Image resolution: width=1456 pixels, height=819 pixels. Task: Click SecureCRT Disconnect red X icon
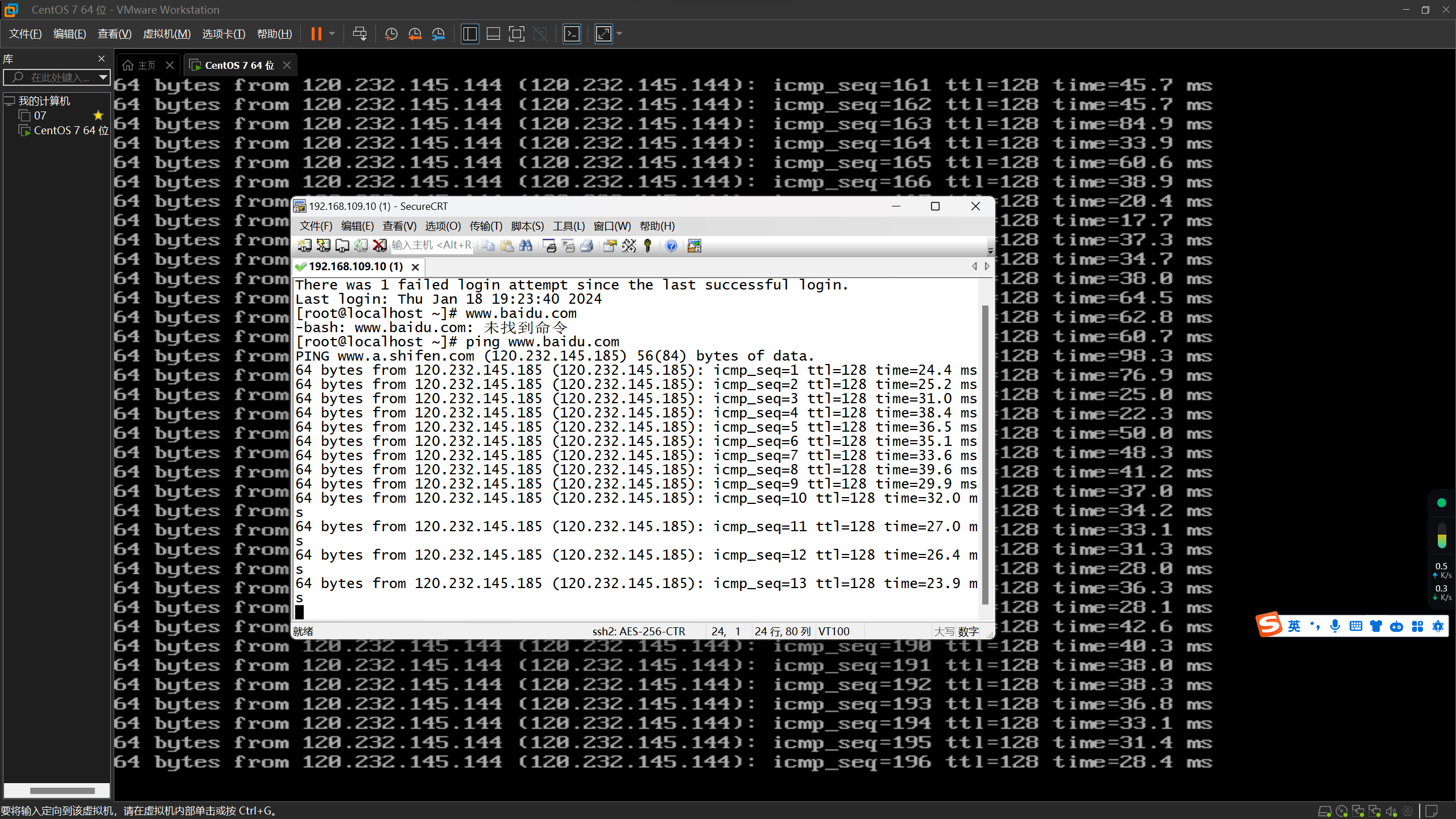click(380, 246)
